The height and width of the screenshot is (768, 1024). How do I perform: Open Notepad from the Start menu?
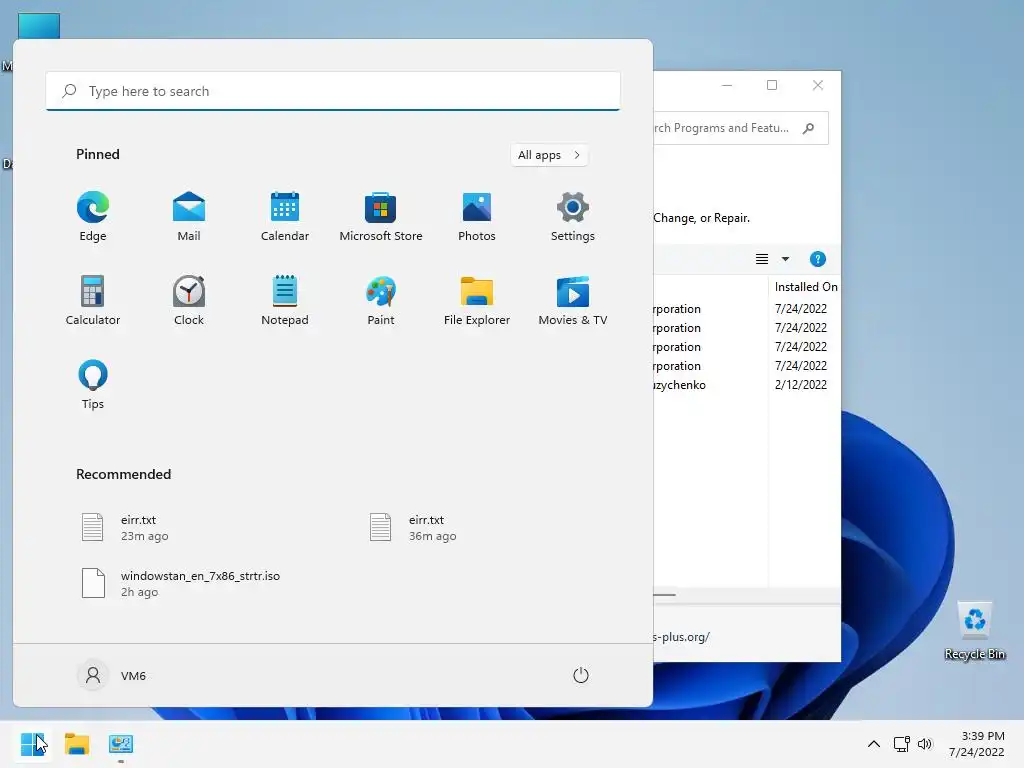285,300
